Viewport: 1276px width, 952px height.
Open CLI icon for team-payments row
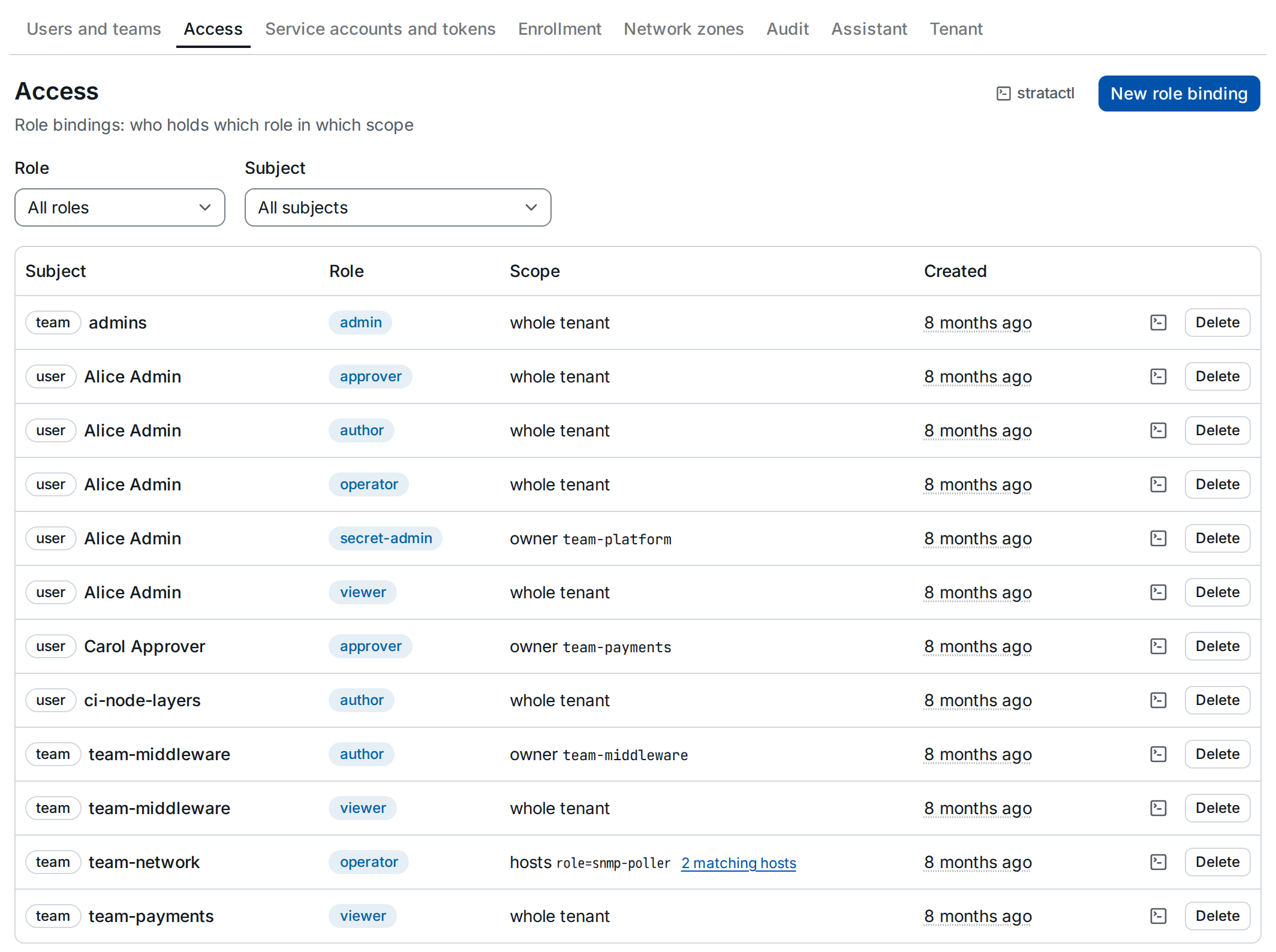tap(1158, 916)
